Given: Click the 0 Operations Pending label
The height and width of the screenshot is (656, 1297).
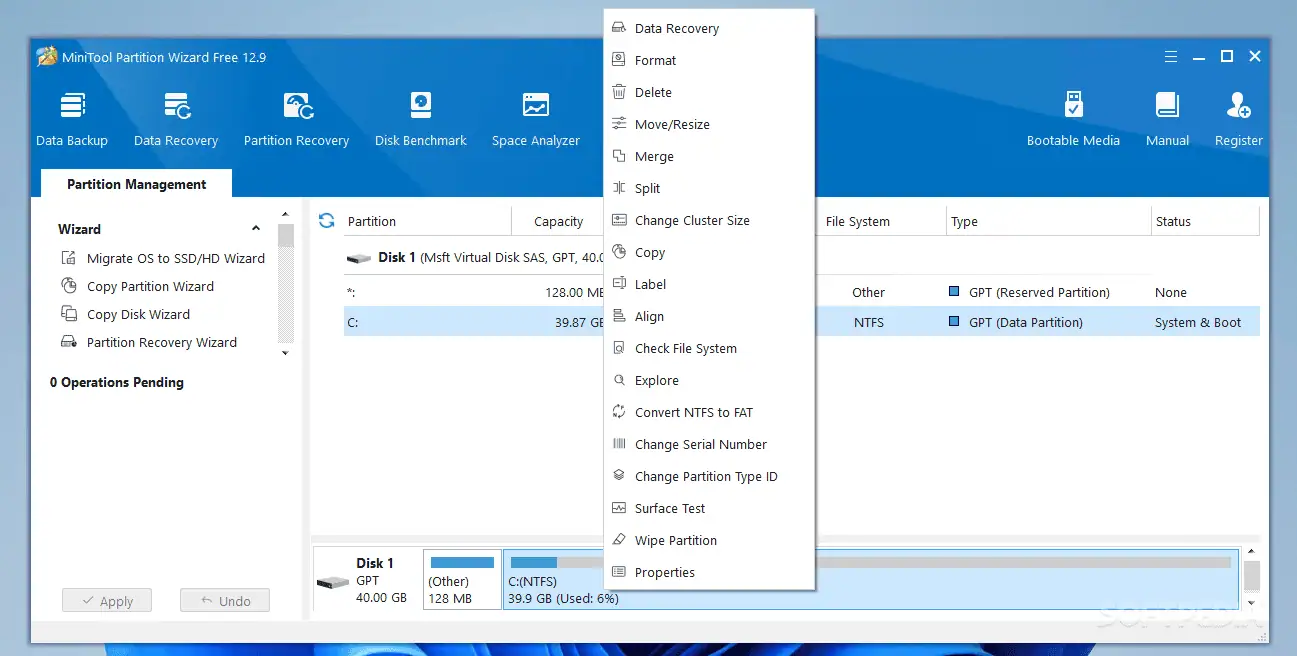Looking at the screenshot, I should [x=117, y=382].
